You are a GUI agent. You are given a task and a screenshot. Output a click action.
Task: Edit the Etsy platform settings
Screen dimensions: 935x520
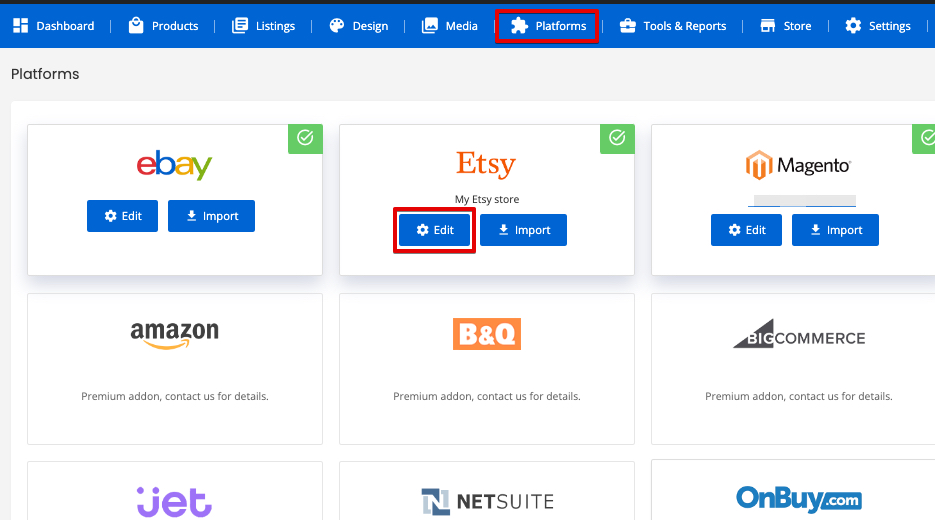(434, 230)
